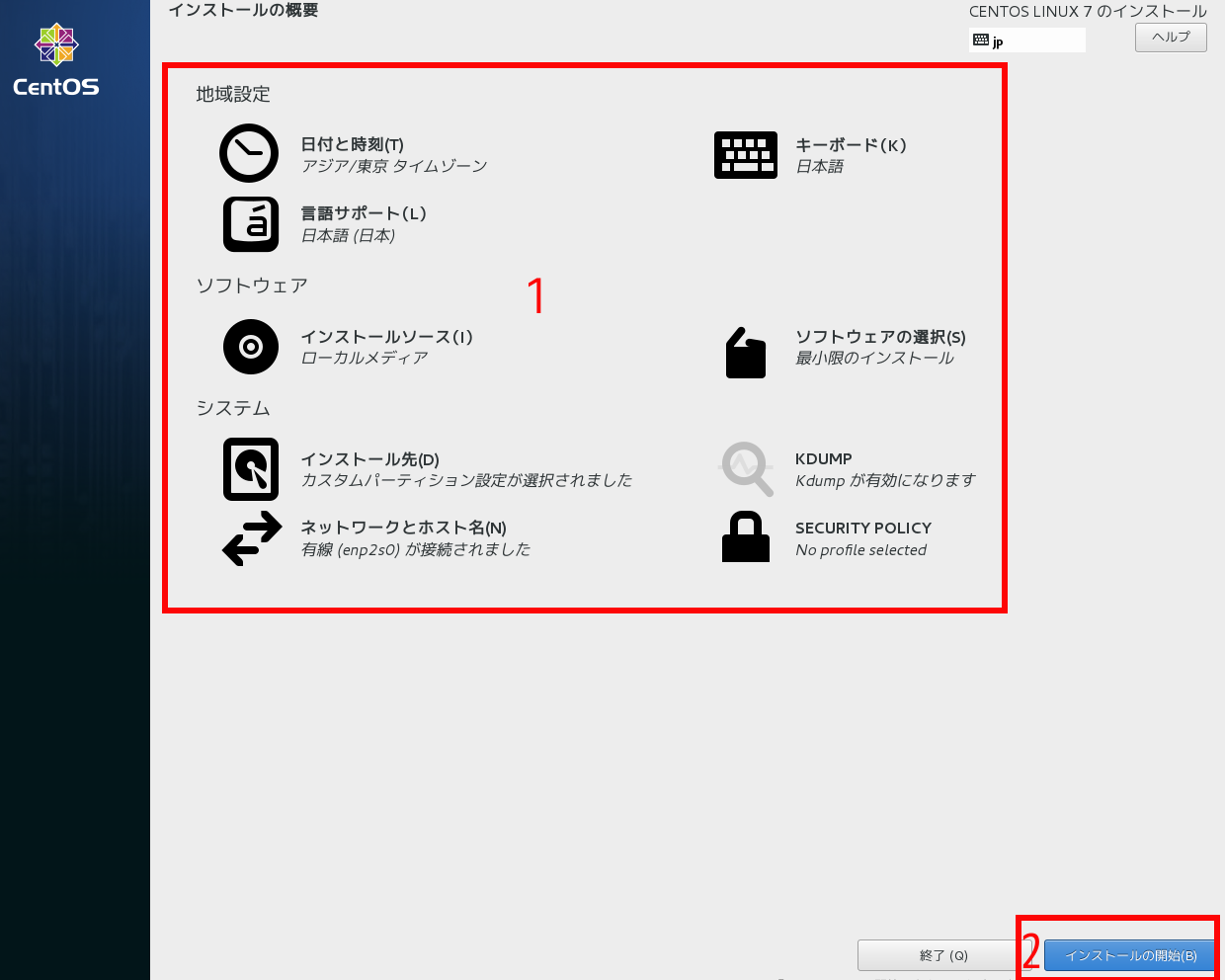Open インストール先(D) label text
The width and height of the screenshot is (1225, 980).
[369, 459]
